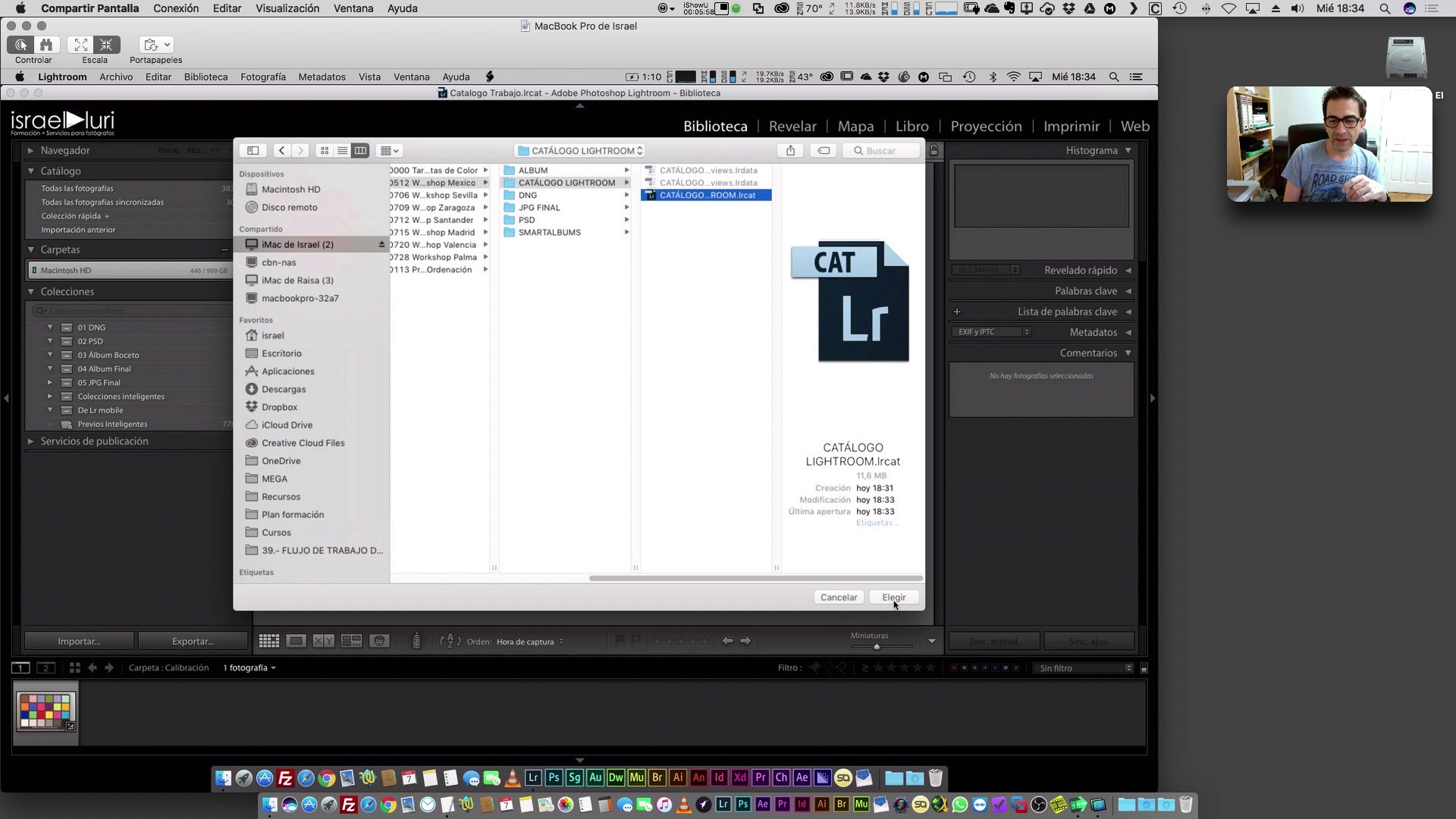Select Macintosh HD in dialog sidebar
Viewport: 1456px width, 819px height.
pos(291,190)
